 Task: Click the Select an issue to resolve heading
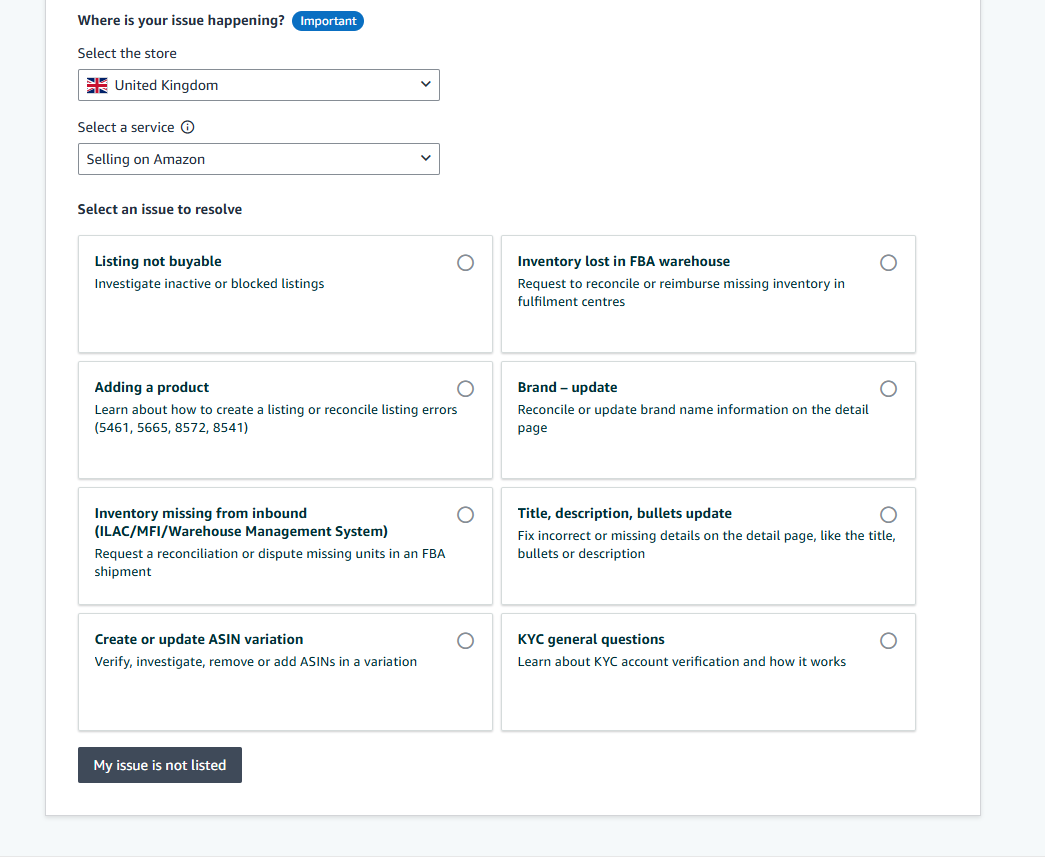[x=160, y=209]
